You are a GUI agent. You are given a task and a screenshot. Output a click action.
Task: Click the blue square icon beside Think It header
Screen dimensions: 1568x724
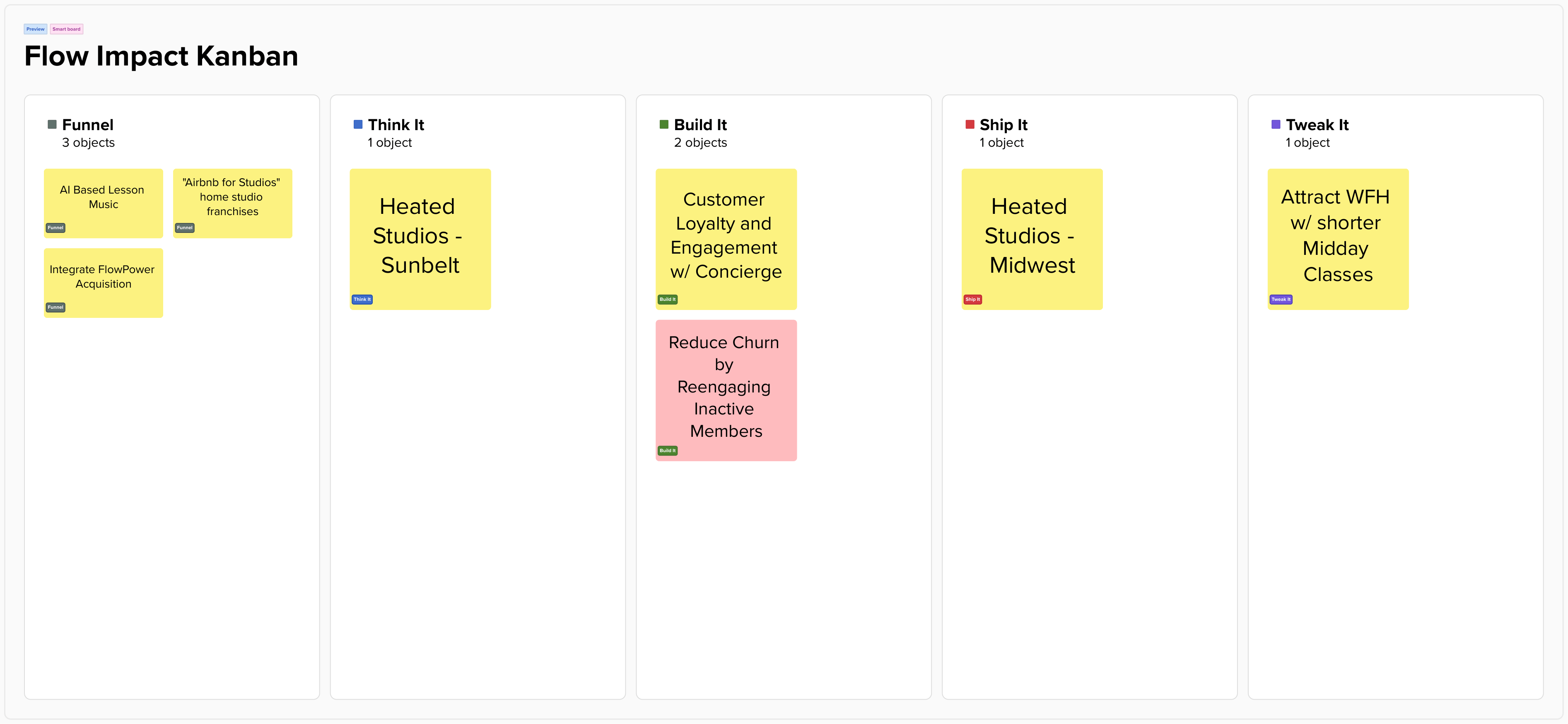pyautogui.click(x=358, y=124)
